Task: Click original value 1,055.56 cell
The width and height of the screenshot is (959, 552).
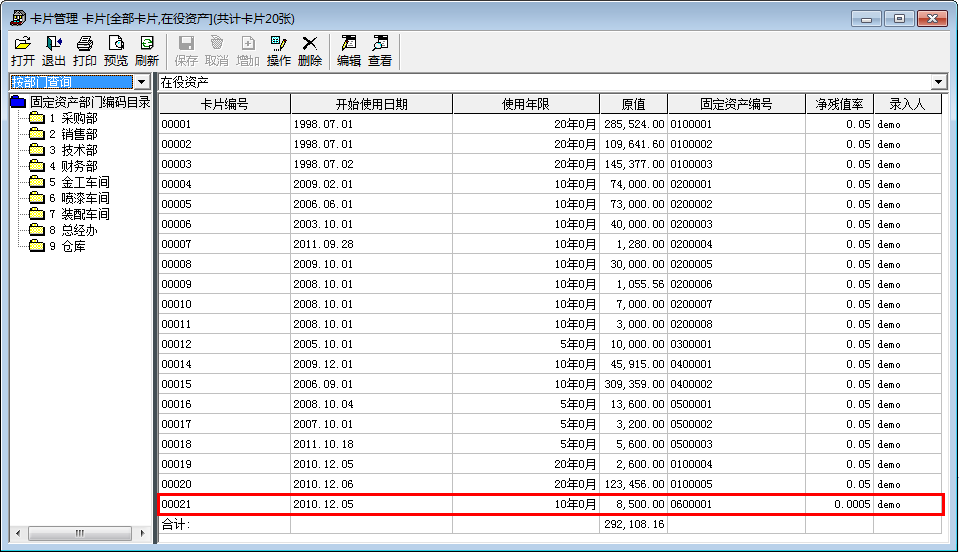Action: [634, 284]
